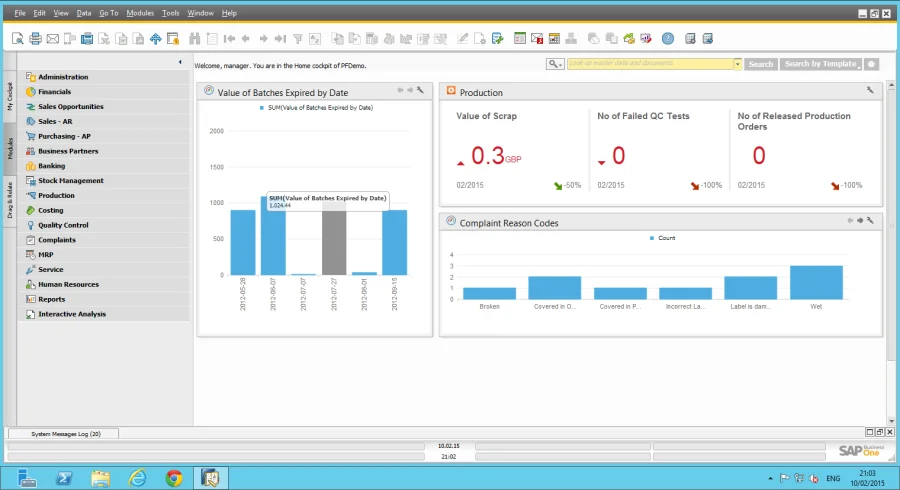Click the 2012-05-28 bar in batches chart
The width and height of the screenshot is (900, 490).
pos(243,243)
